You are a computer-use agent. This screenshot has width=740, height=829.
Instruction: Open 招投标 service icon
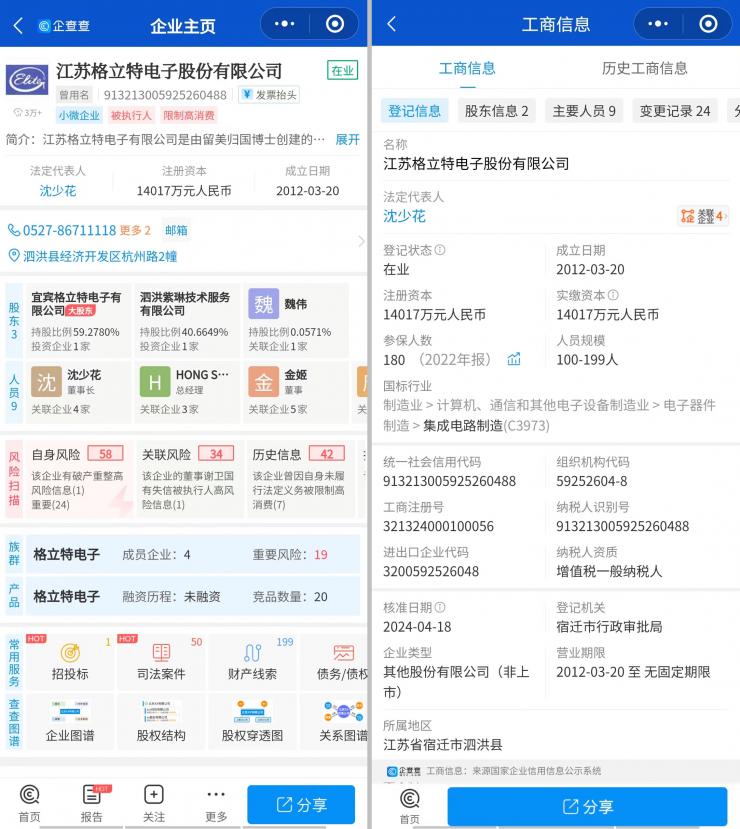(69, 662)
